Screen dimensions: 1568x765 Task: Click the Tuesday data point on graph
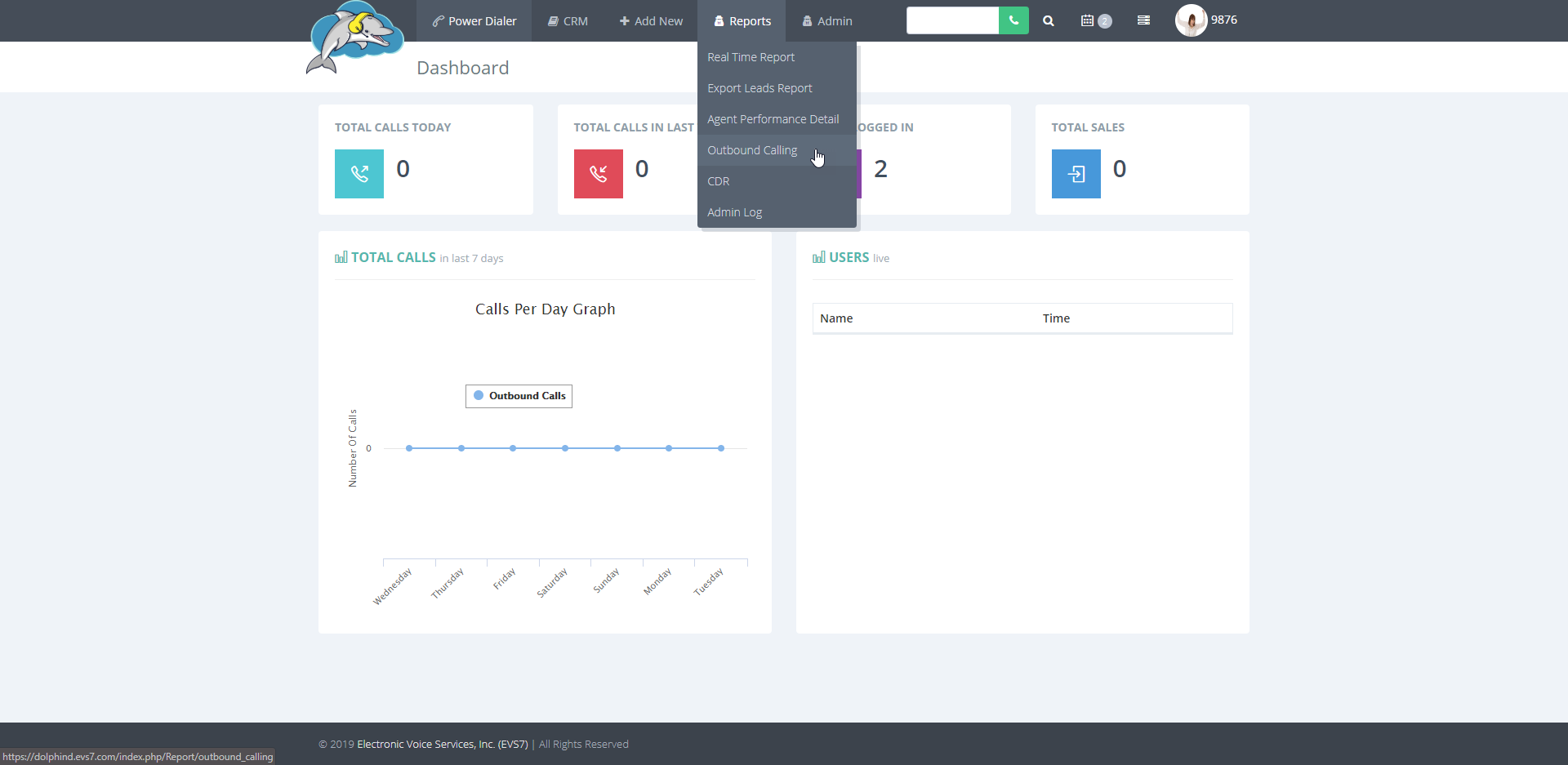click(721, 448)
